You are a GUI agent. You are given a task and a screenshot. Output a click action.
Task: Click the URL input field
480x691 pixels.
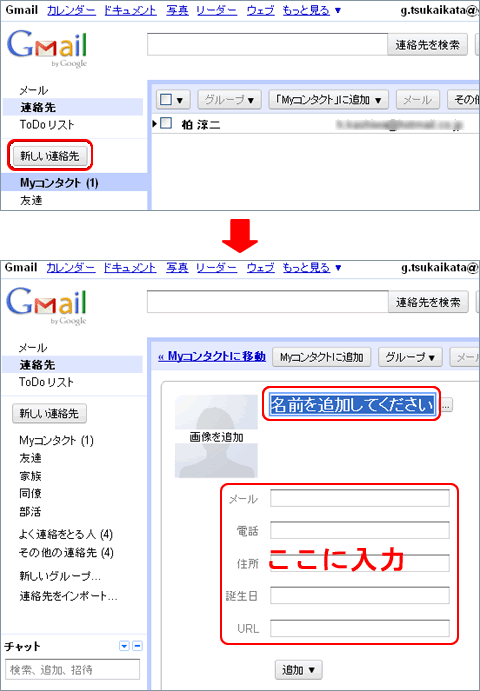click(360, 628)
